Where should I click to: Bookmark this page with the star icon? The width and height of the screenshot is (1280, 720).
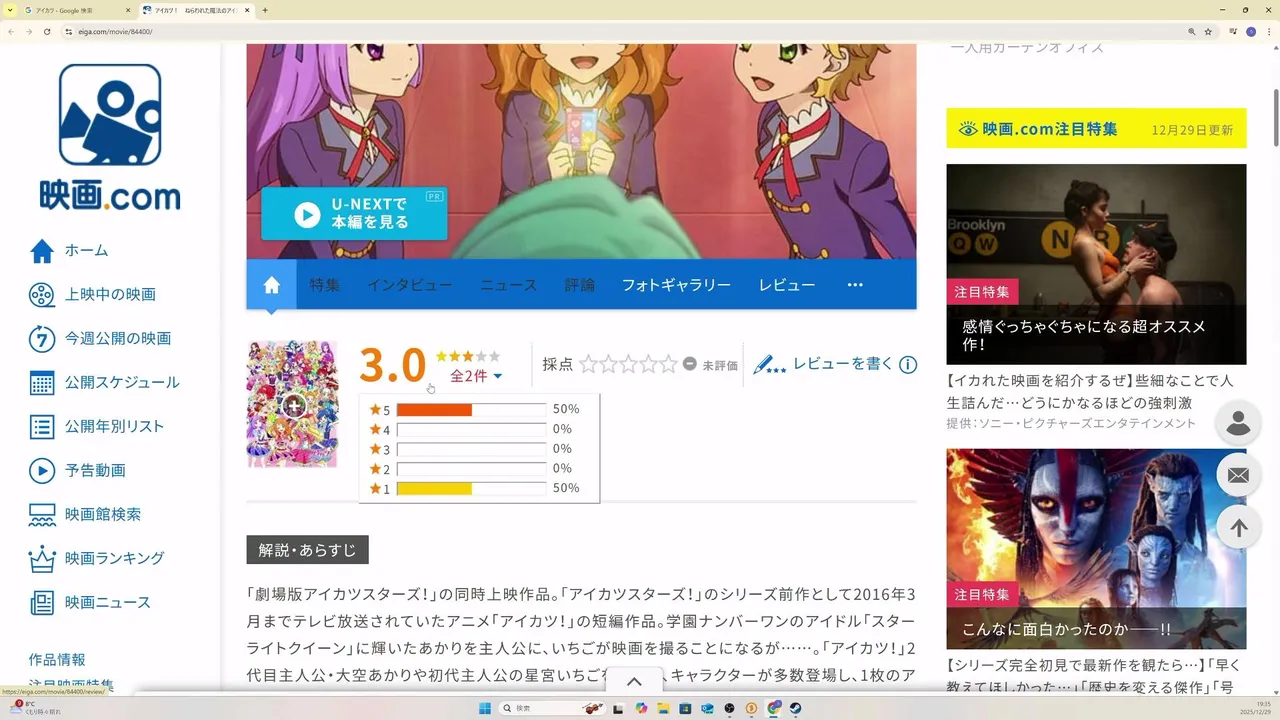point(1208,32)
